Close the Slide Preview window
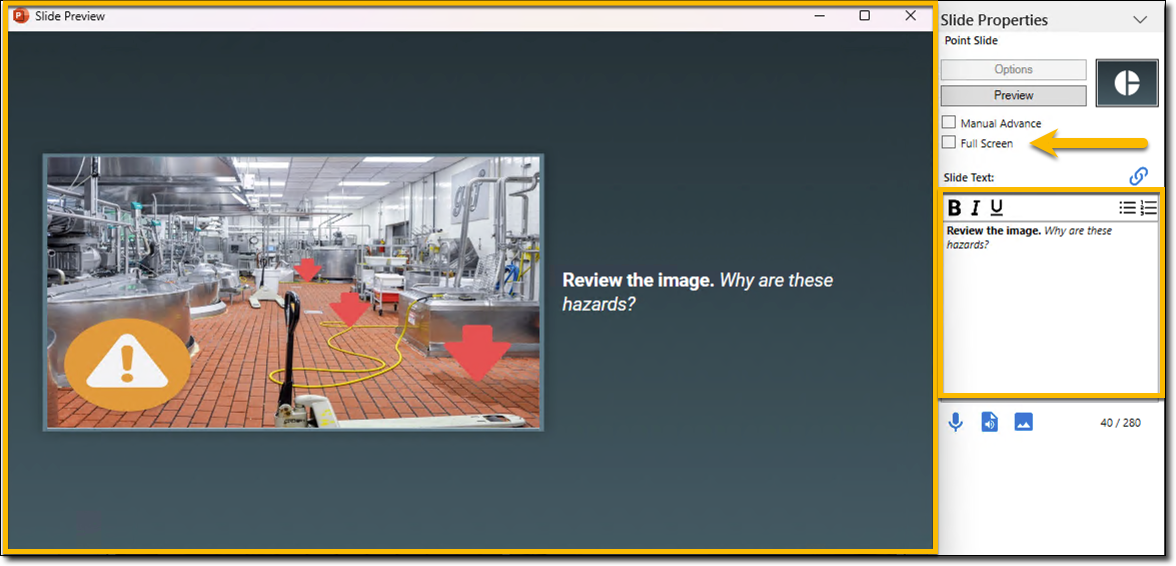Image resolution: width=1176 pixels, height=566 pixels. coord(910,15)
